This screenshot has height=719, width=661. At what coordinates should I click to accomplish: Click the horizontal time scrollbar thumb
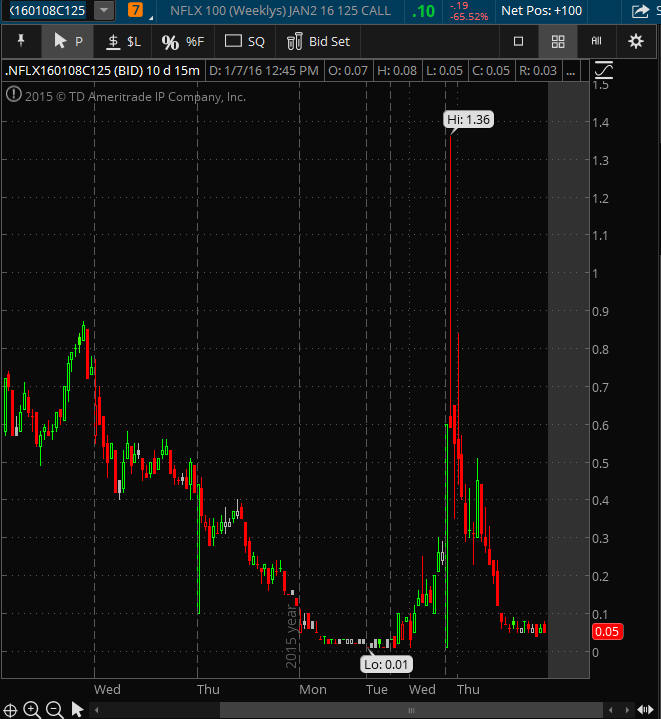pyautogui.click(x=411, y=710)
